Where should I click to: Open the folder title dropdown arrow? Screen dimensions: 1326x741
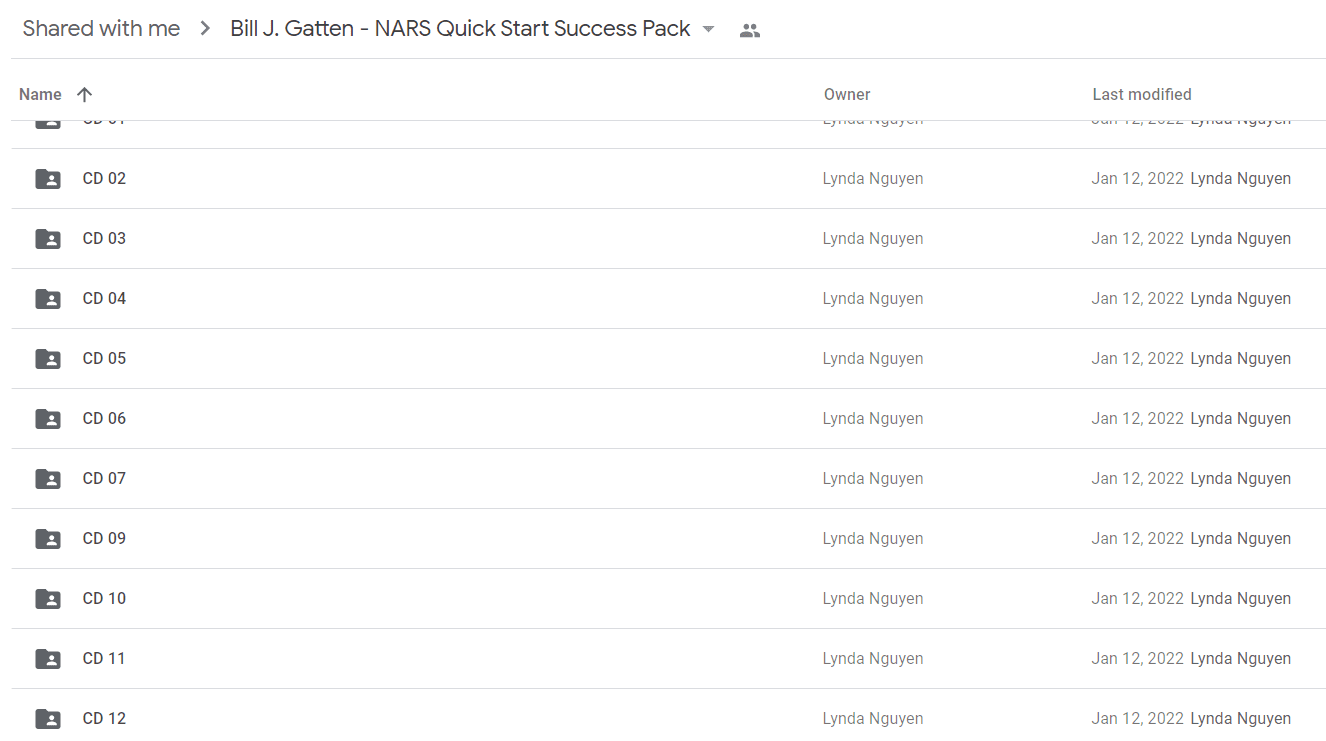[708, 29]
